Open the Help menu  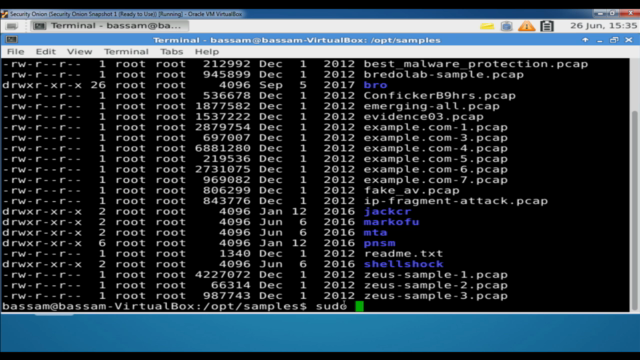207,52
